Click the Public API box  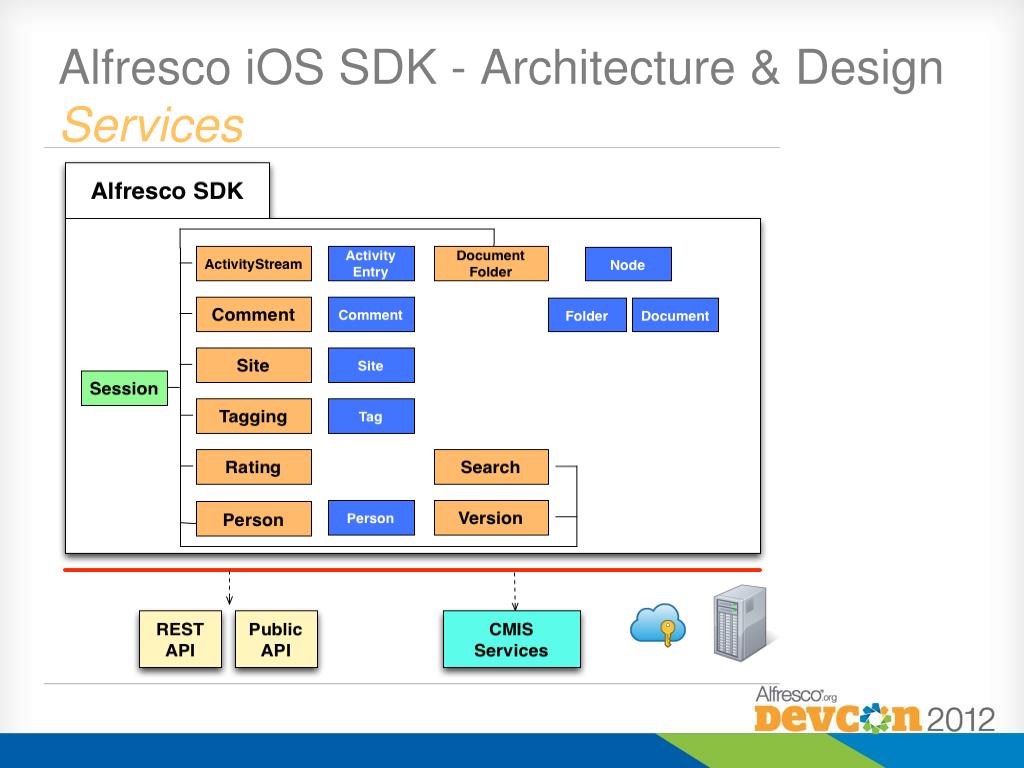[x=276, y=639]
